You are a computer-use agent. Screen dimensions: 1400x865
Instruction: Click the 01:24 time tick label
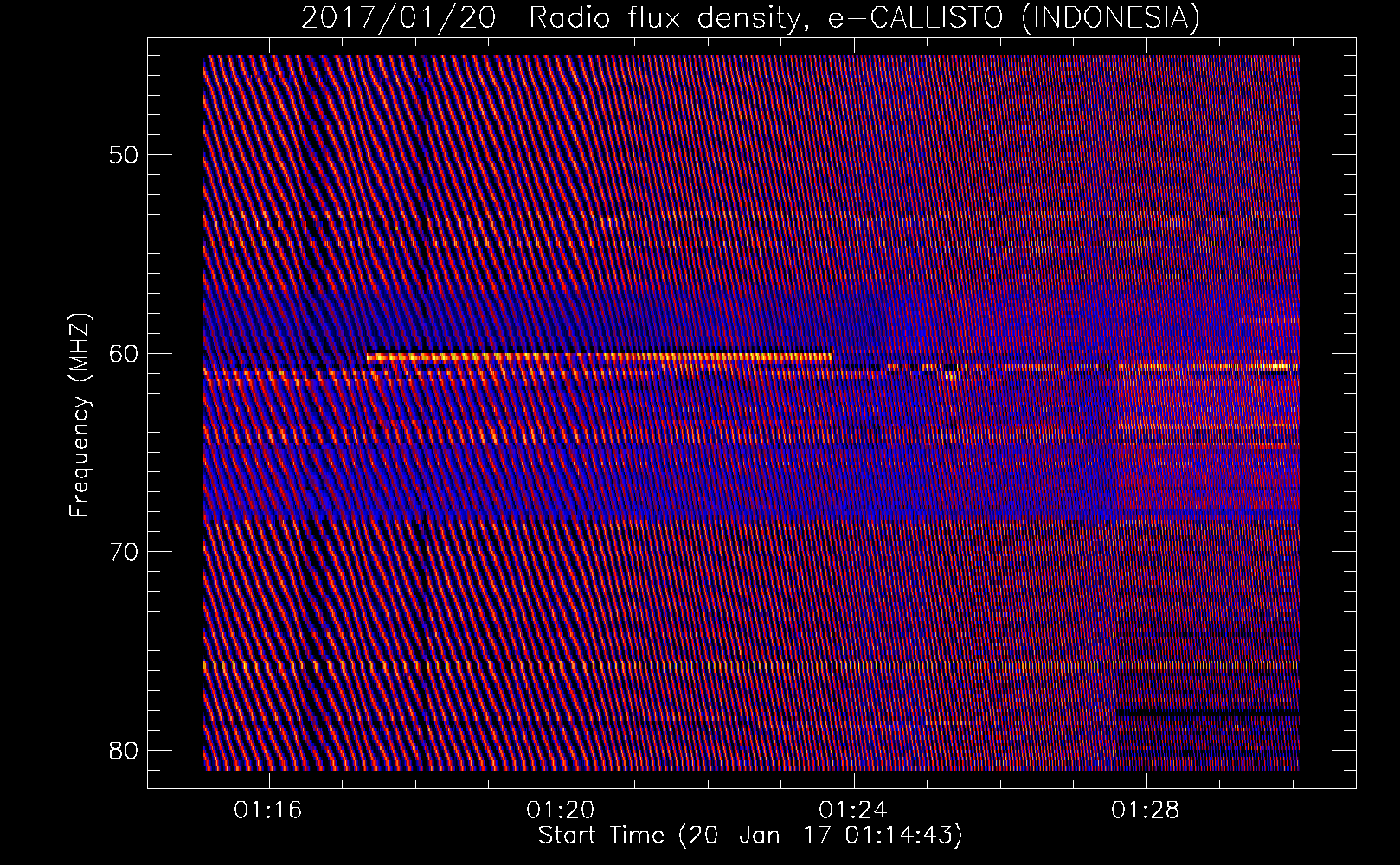click(x=854, y=811)
